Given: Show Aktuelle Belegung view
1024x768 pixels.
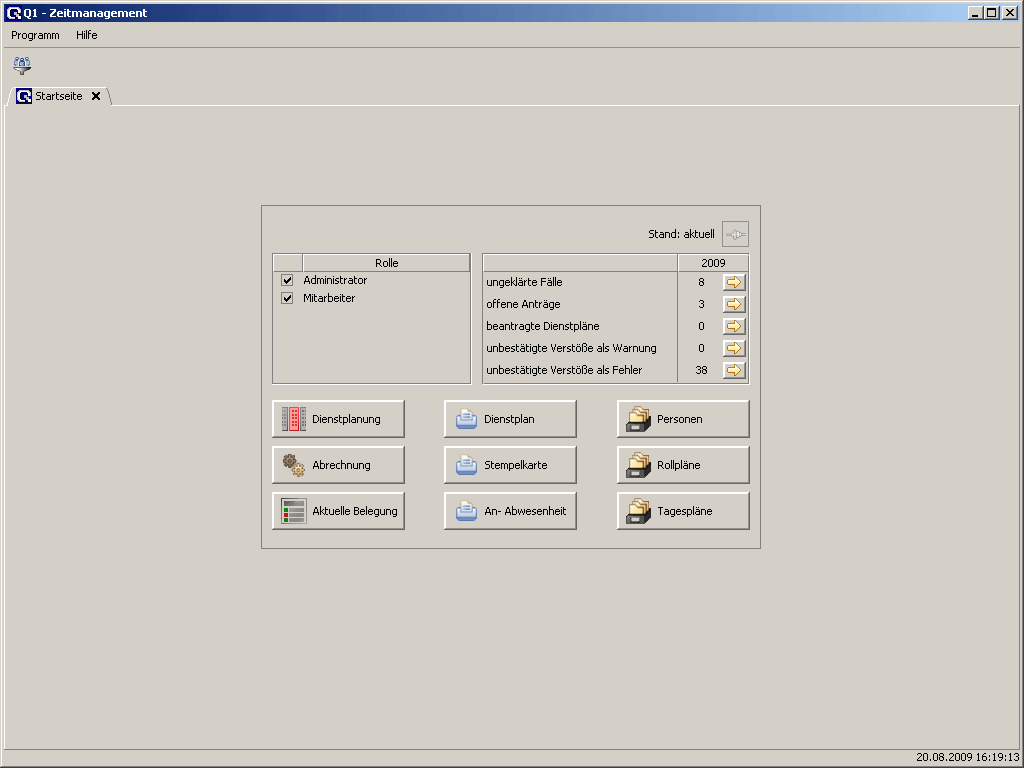Looking at the screenshot, I should click(338, 511).
